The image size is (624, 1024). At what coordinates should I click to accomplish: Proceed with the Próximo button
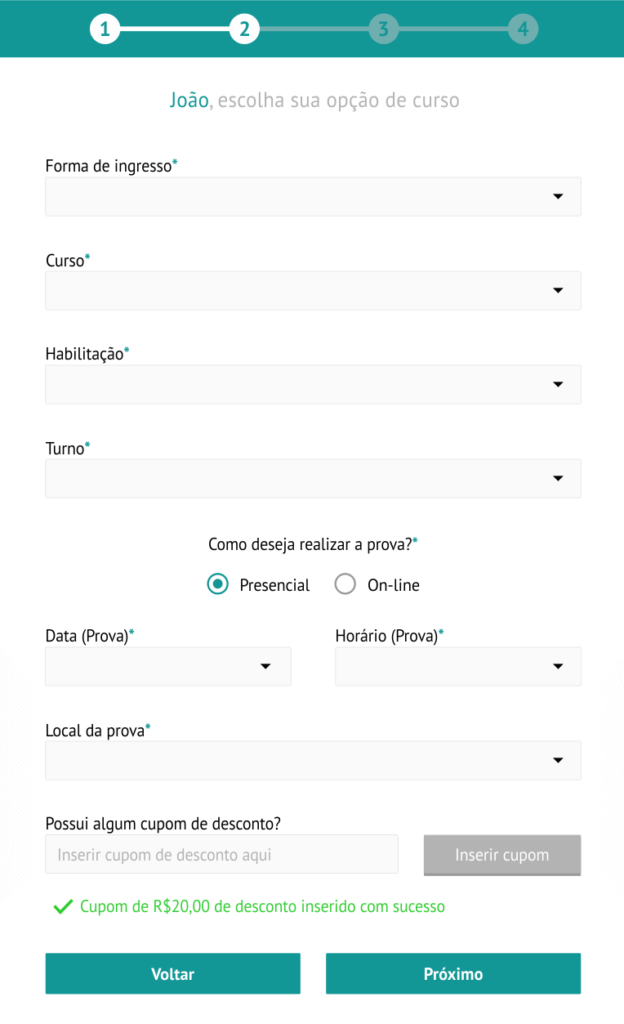coord(453,974)
